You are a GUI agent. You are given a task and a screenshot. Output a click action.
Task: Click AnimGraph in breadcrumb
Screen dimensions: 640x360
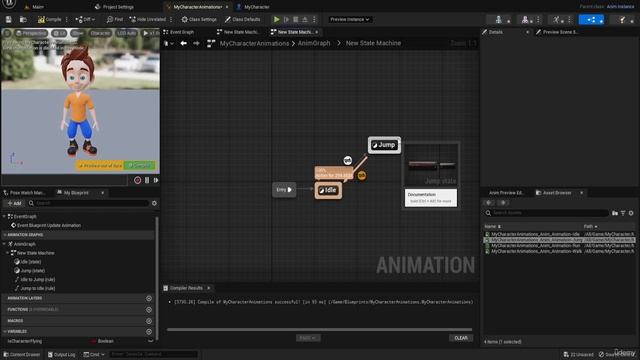tap(314, 43)
